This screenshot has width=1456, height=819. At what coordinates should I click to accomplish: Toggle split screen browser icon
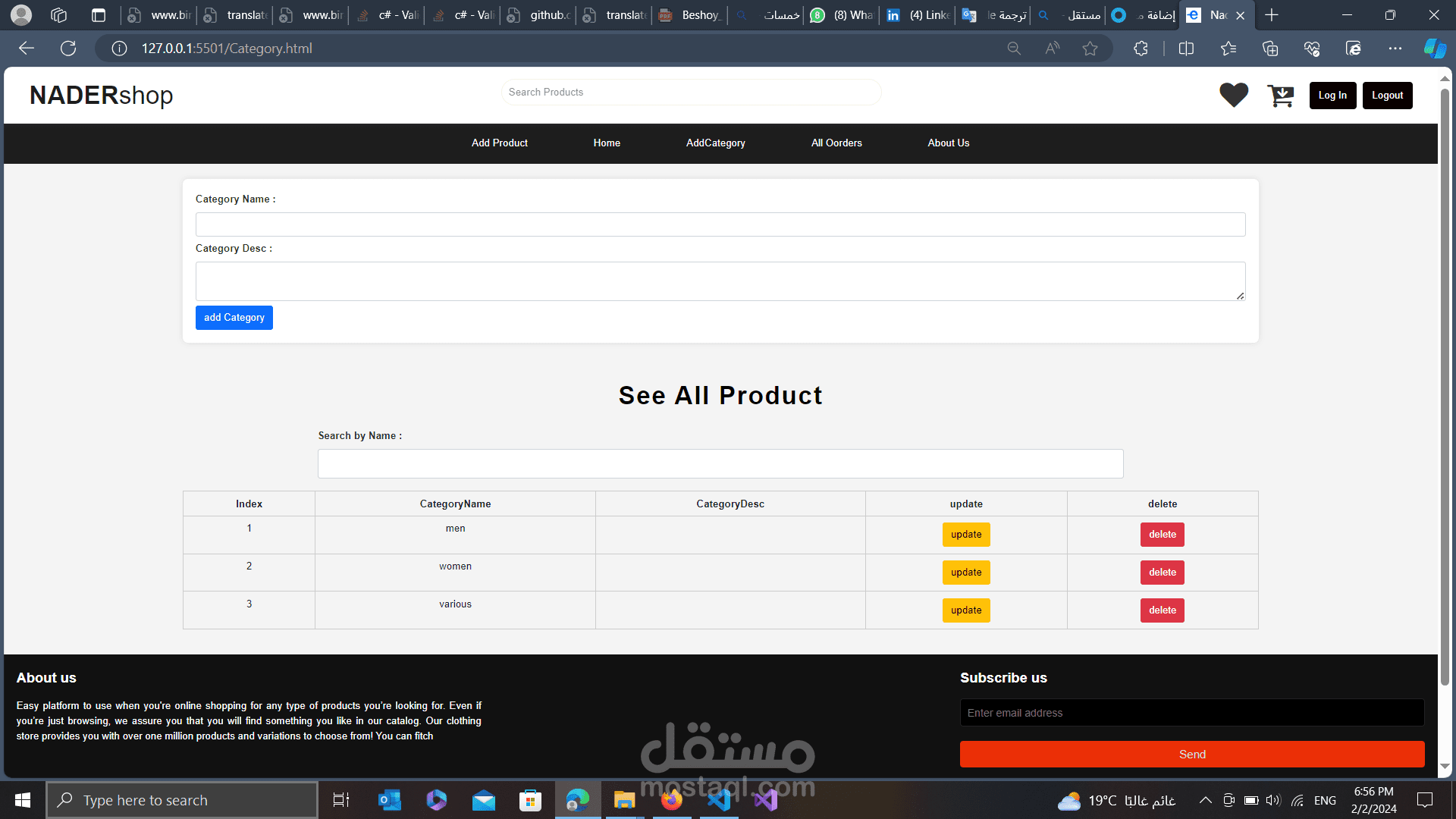tap(1186, 49)
